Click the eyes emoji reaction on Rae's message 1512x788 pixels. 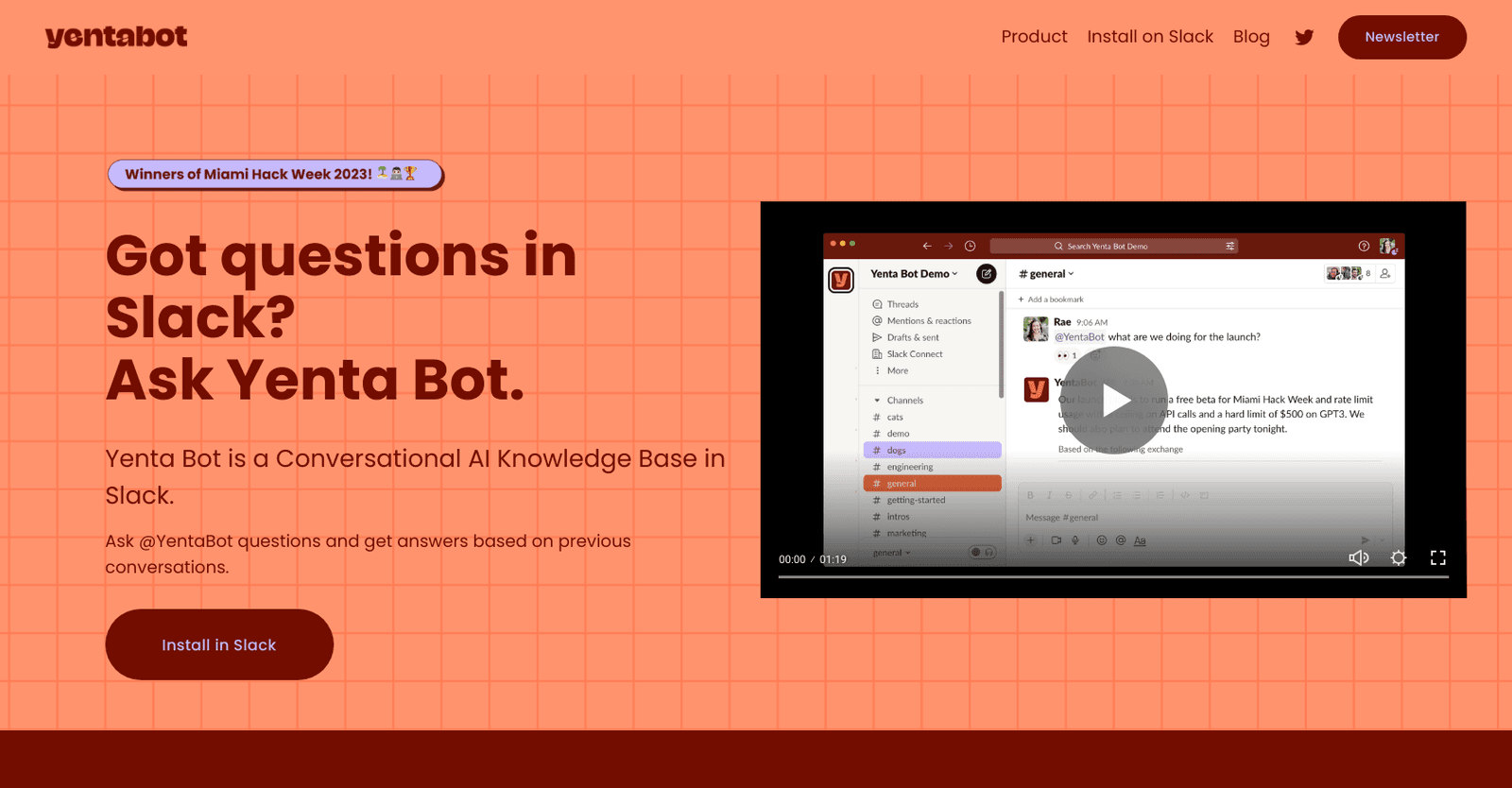pyautogui.click(x=1067, y=355)
